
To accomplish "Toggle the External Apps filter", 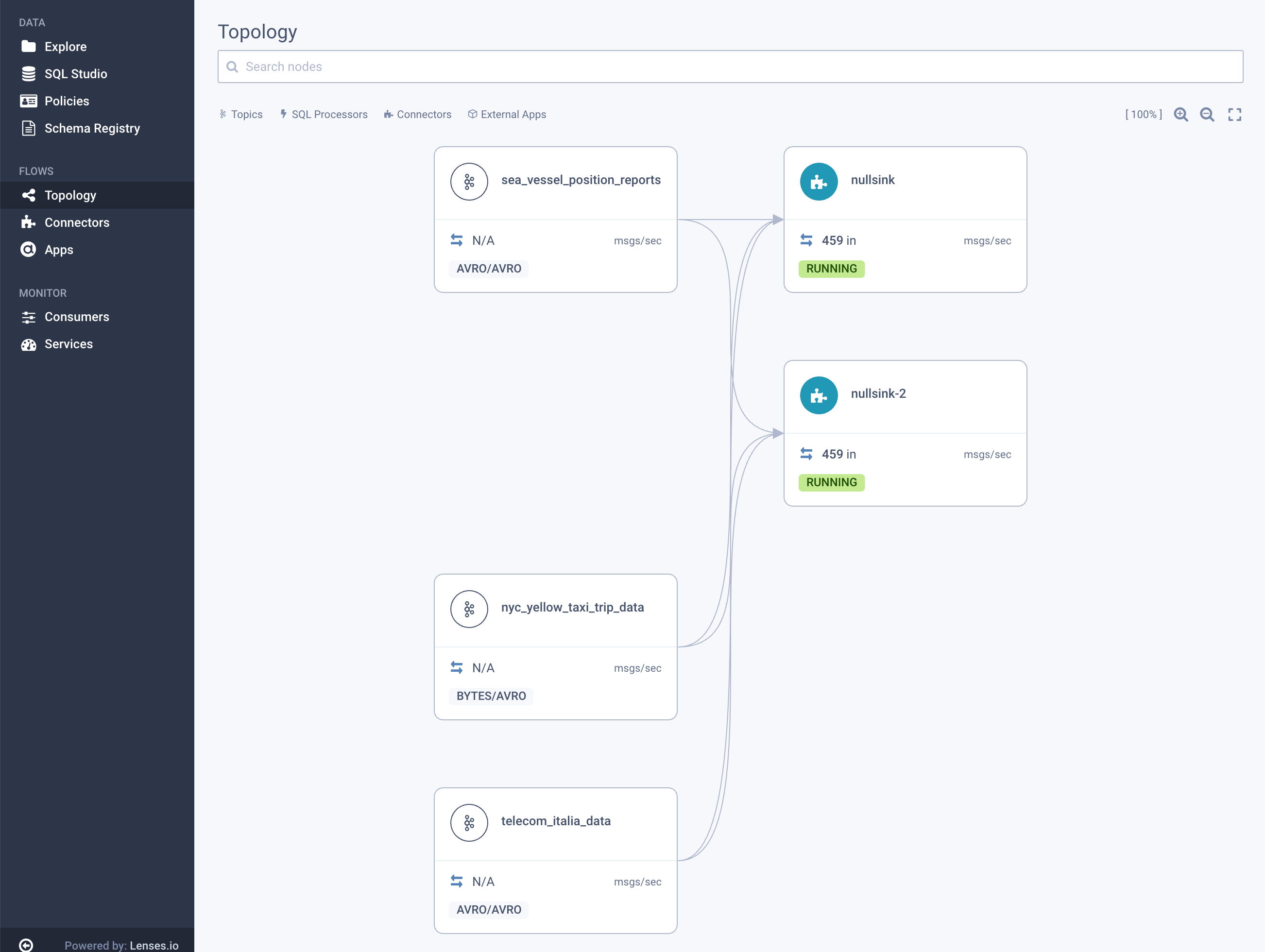I will (x=511, y=113).
